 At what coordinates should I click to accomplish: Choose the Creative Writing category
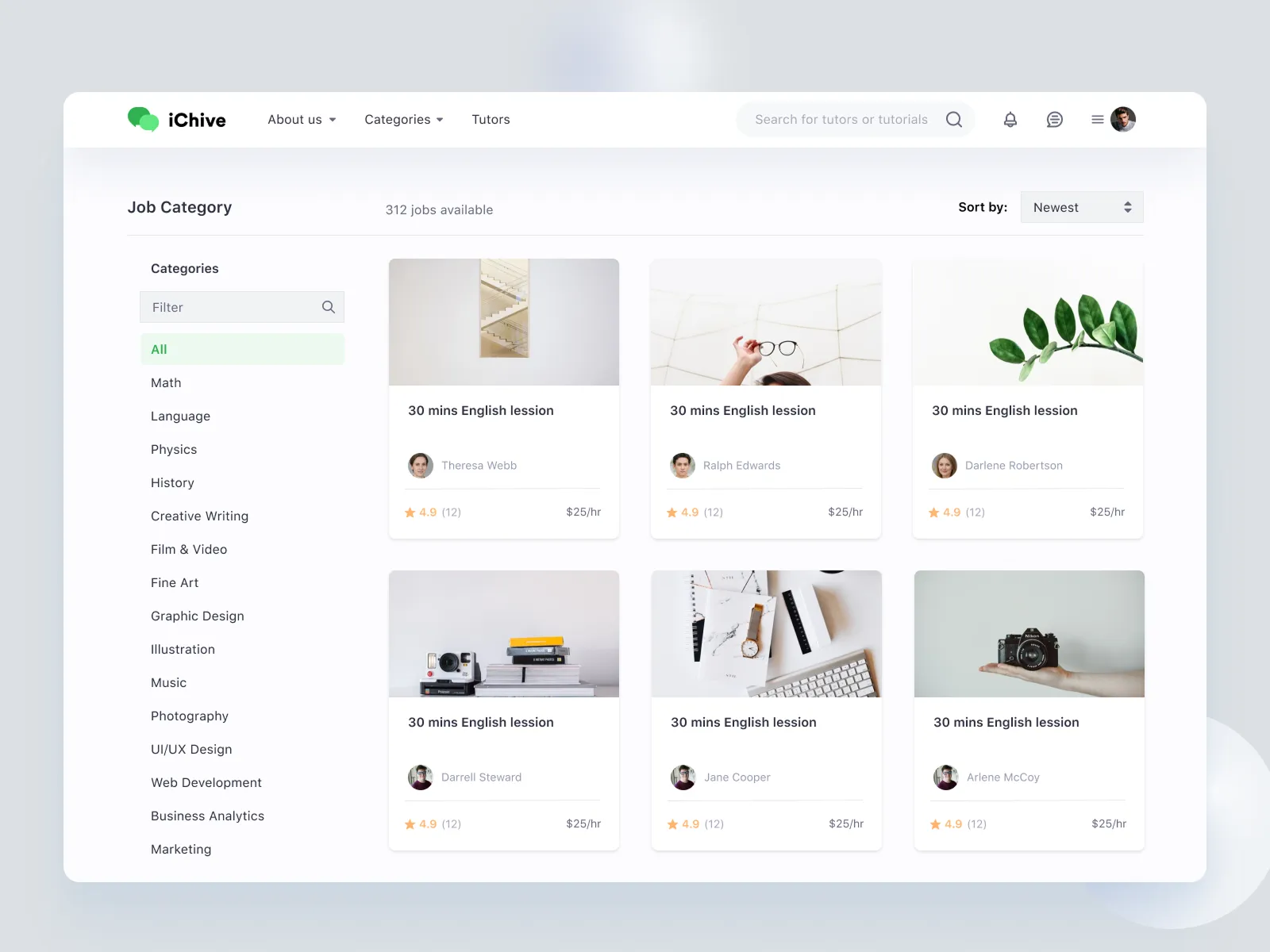click(x=199, y=516)
